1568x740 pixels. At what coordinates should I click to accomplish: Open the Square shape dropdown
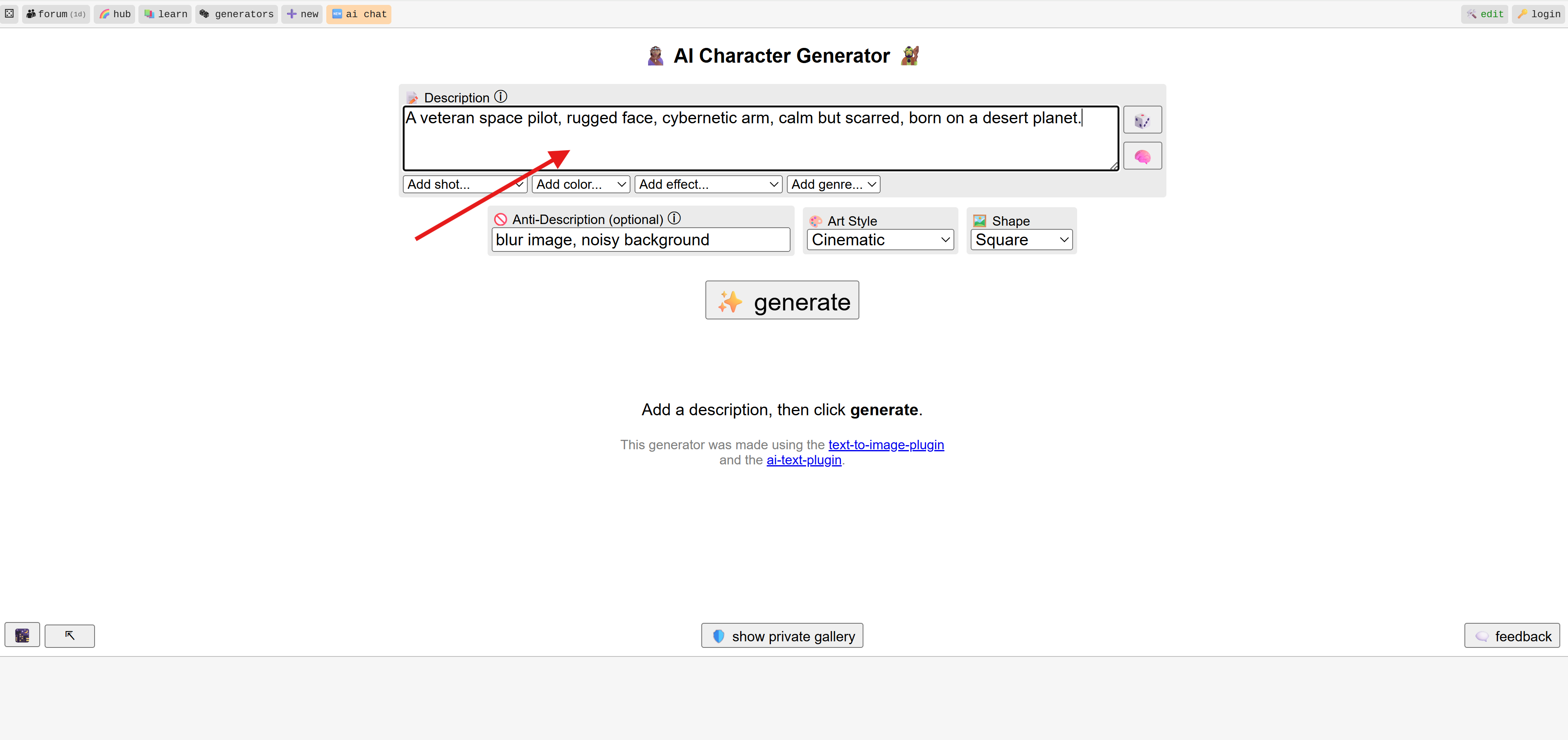(x=1021, y=239)
